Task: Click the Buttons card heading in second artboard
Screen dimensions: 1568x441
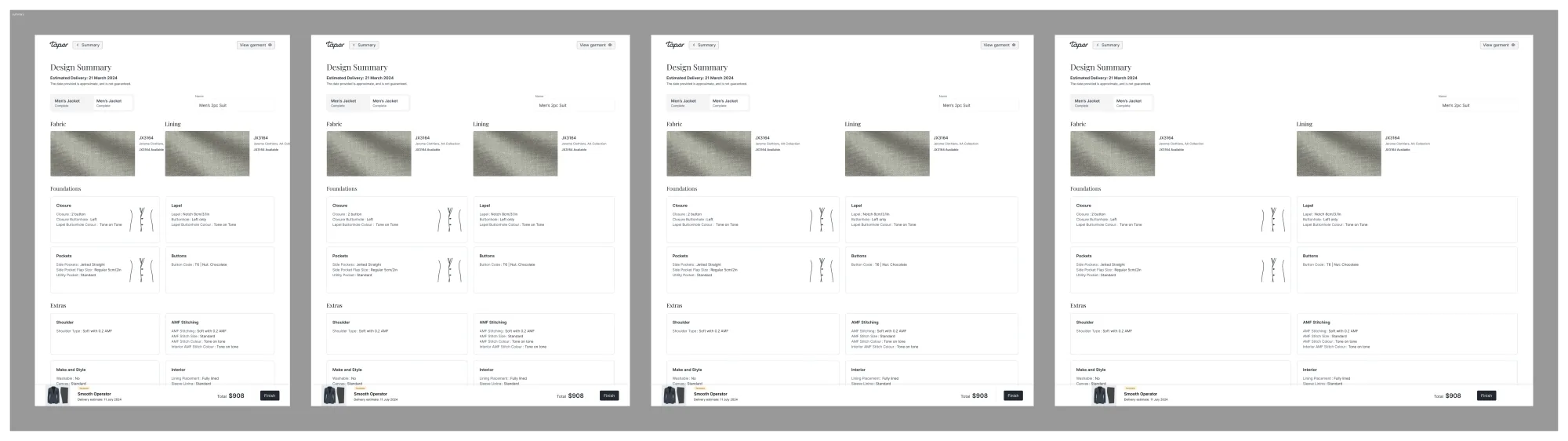Action: (x=487, y=256)
